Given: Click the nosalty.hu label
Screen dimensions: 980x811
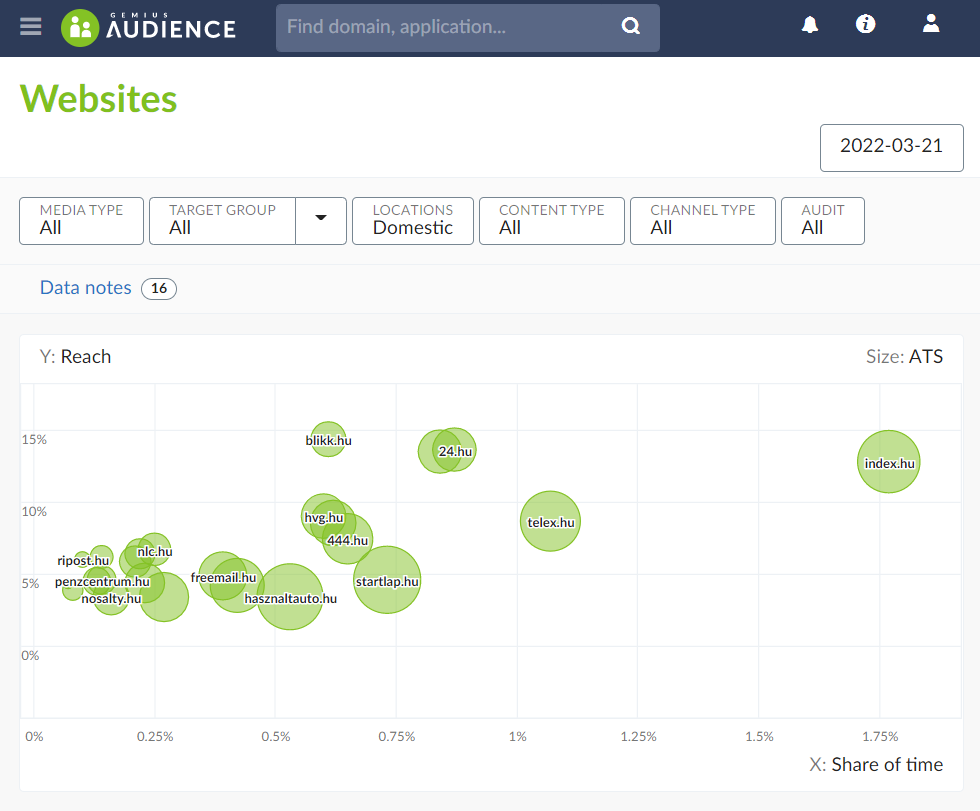Looking at the screenshot, I should [x=111, y=599].
